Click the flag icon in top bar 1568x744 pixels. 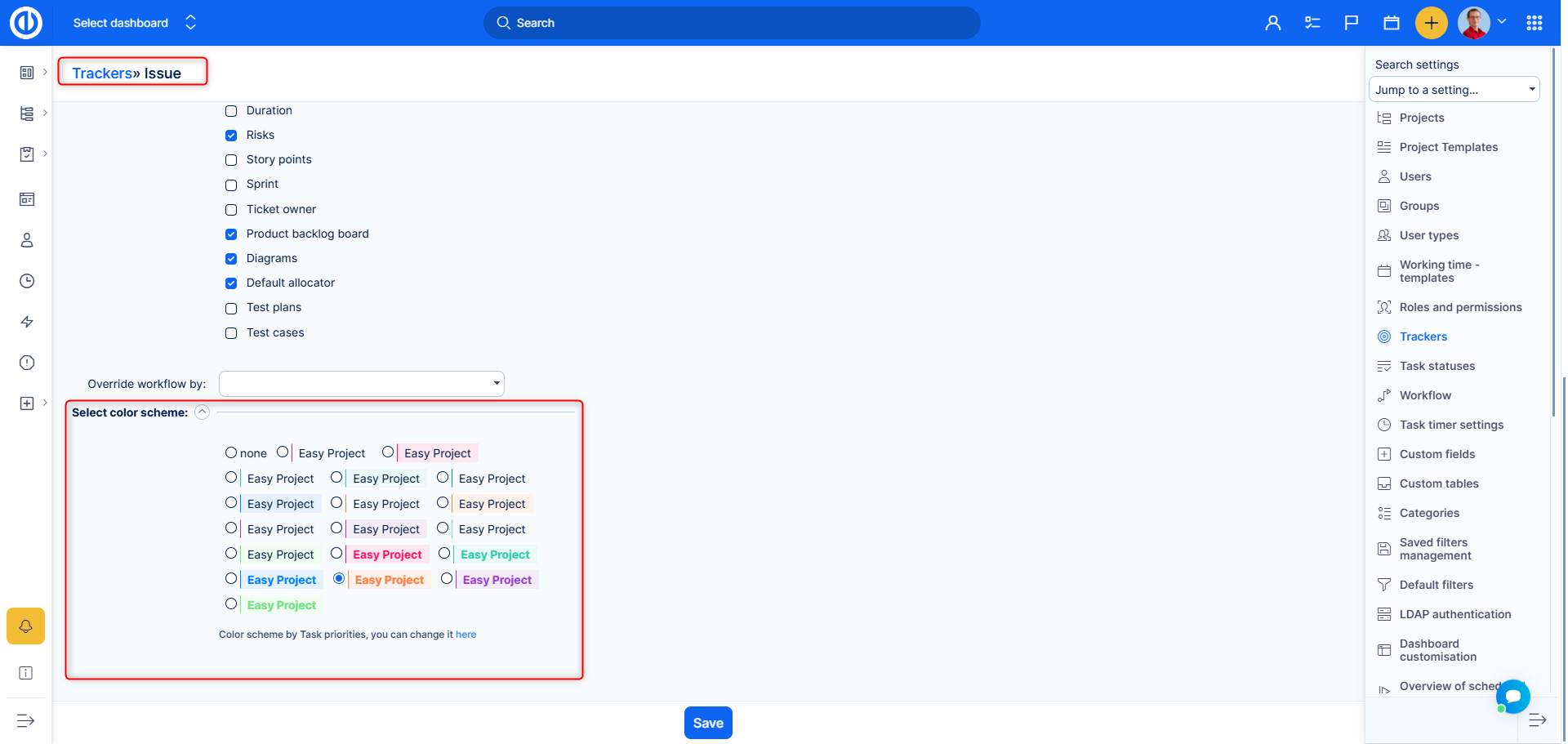click(1352, 23)
